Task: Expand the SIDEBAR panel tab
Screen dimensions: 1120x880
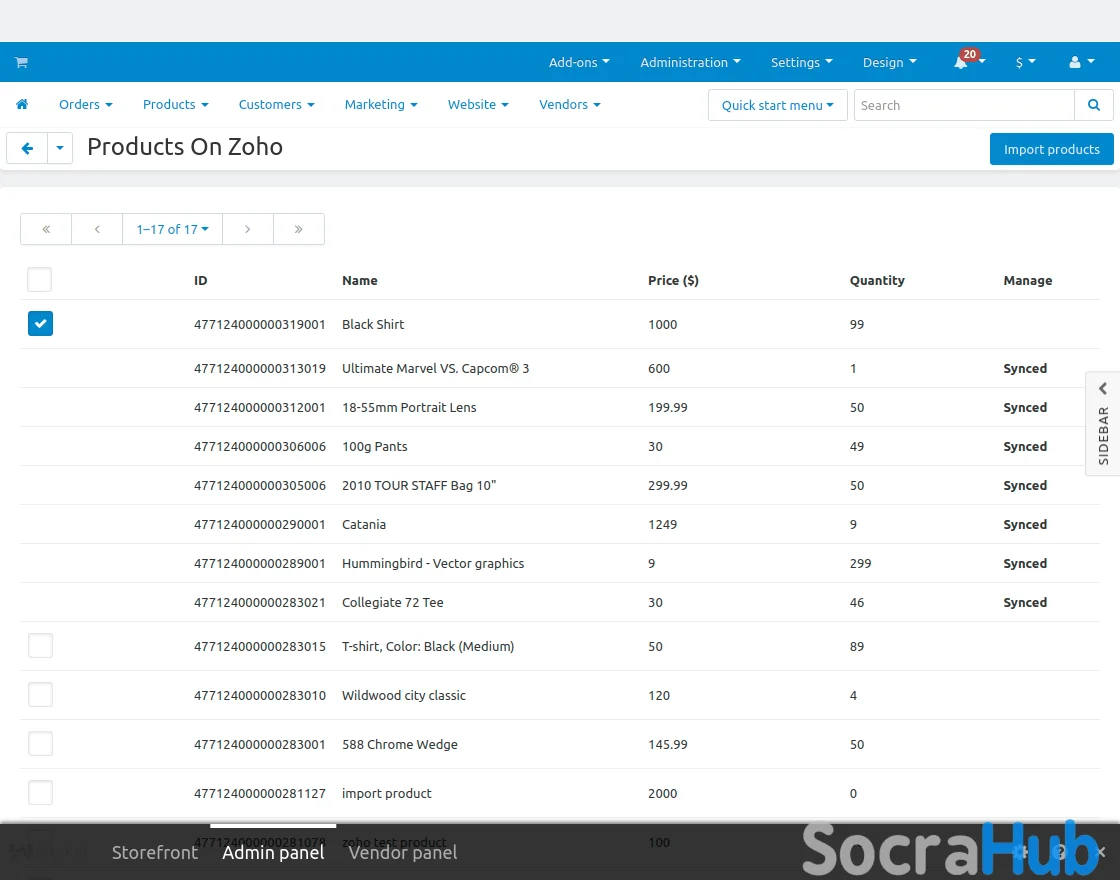Action: (x=1103, y=423)
